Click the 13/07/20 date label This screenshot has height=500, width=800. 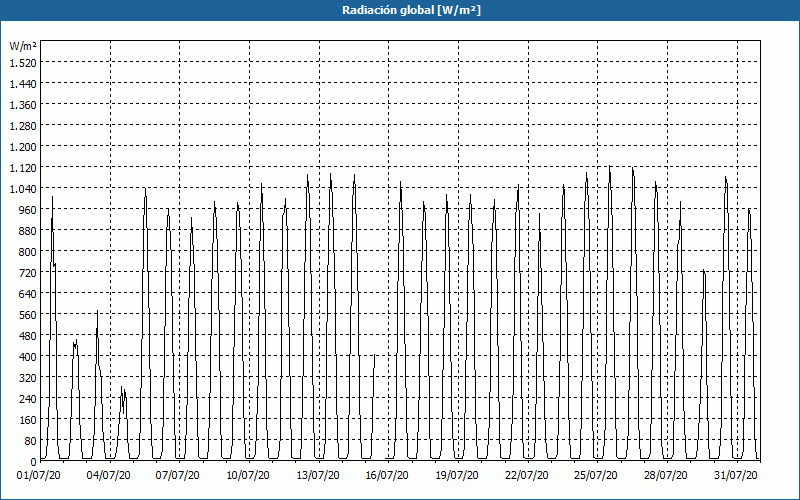click(x=318, y=476)
